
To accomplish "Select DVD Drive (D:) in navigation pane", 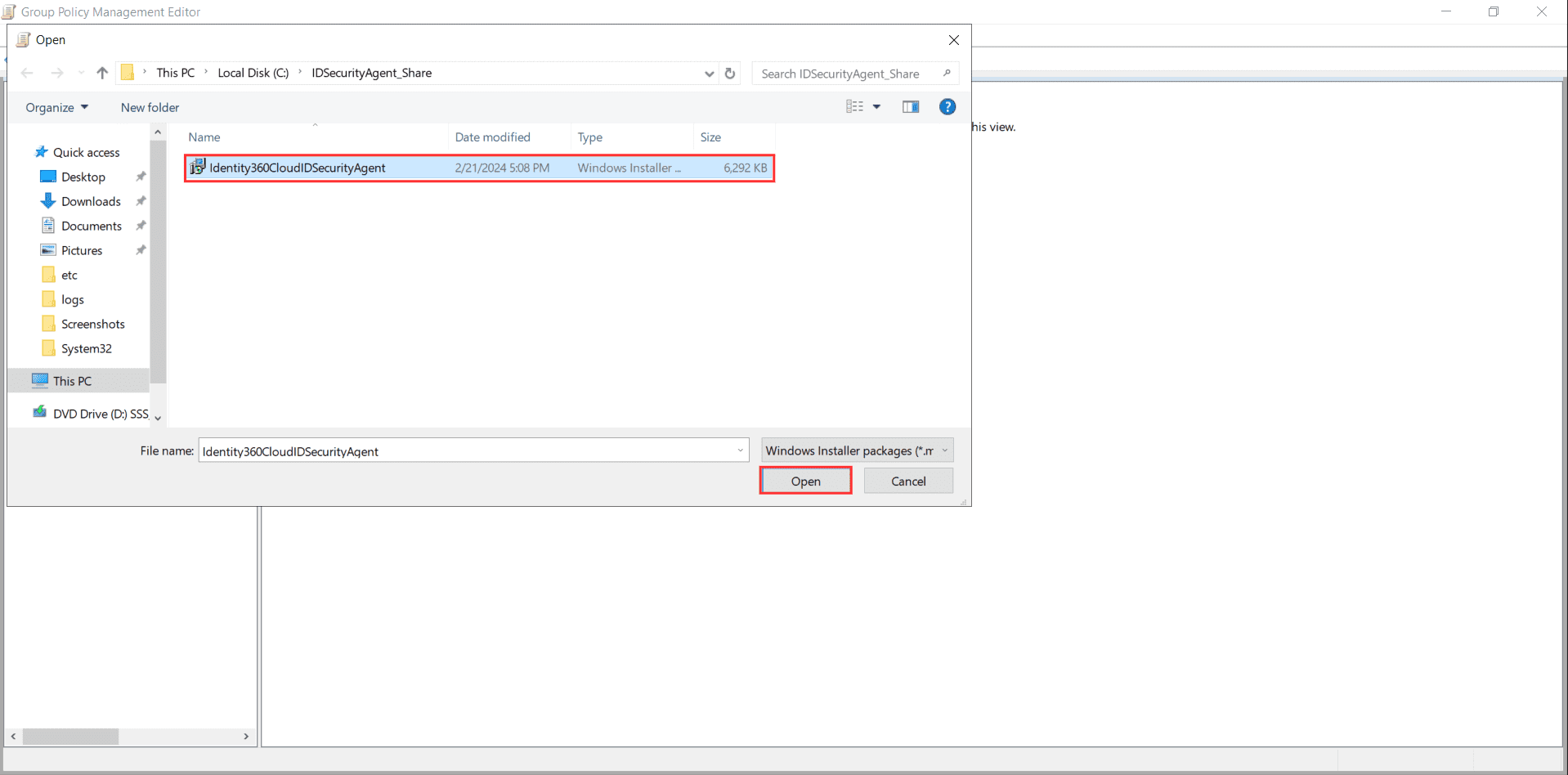I will point(101,414).
